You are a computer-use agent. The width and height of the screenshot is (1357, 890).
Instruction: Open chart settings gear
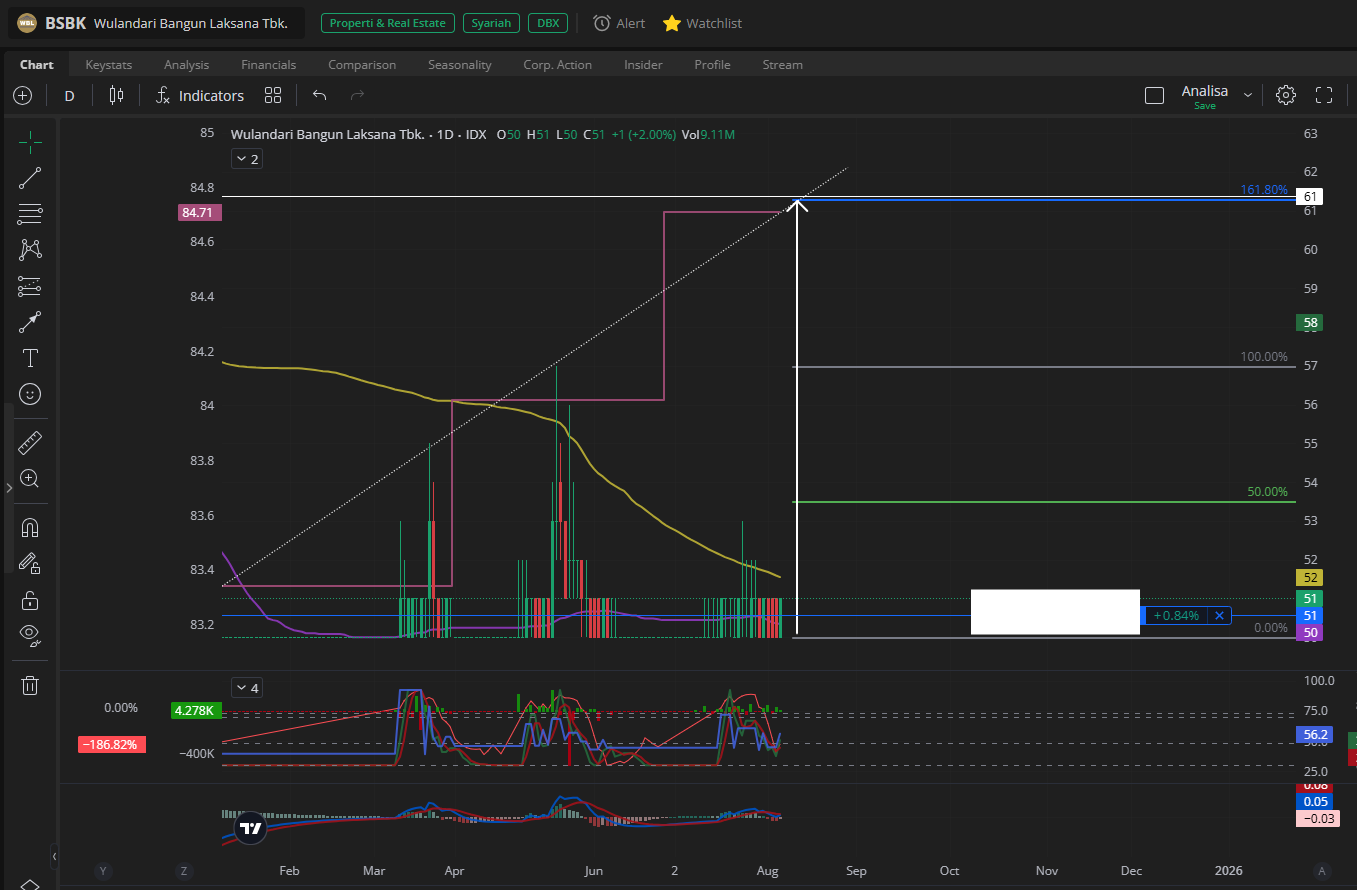(1286, 96)
